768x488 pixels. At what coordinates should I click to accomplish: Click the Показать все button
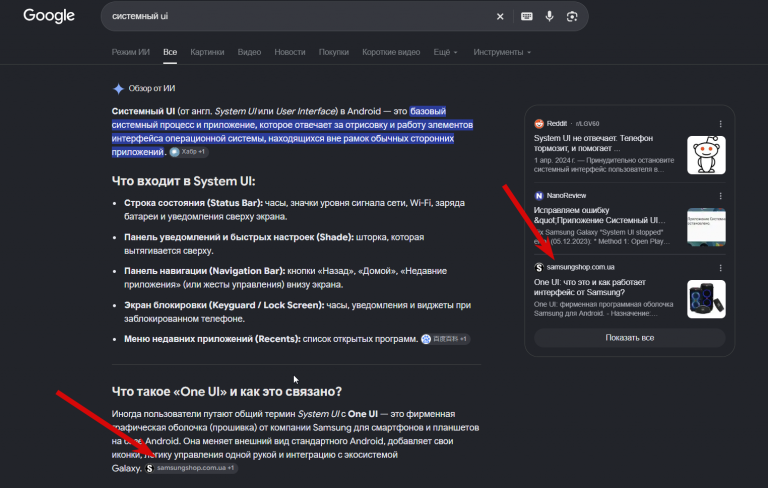629,338
